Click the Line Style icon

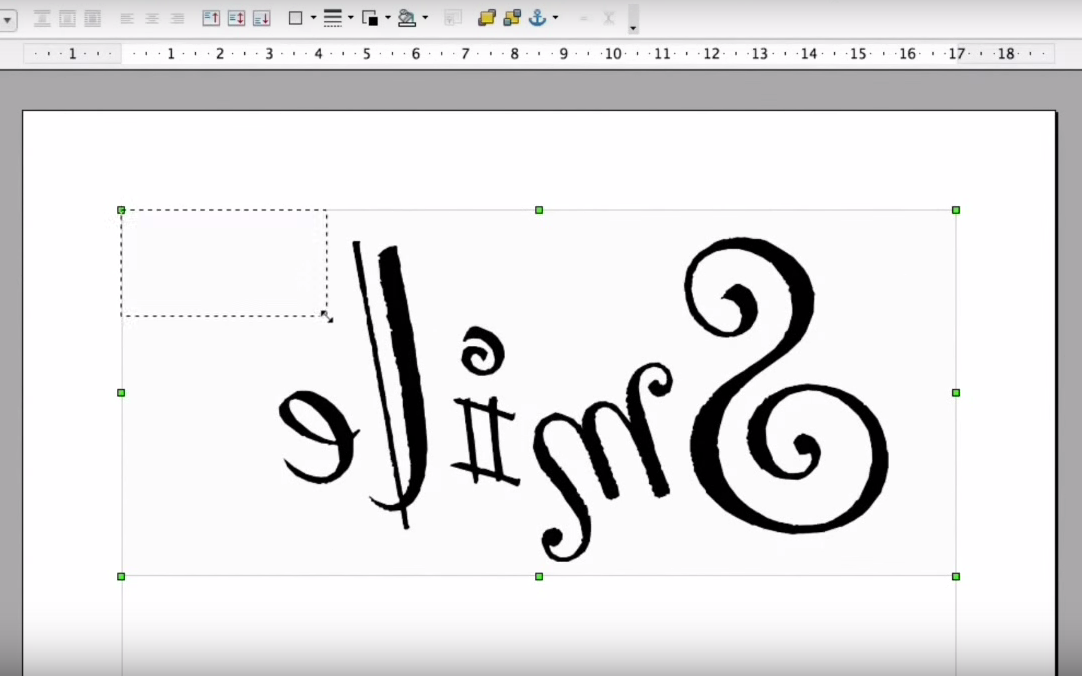334,17
